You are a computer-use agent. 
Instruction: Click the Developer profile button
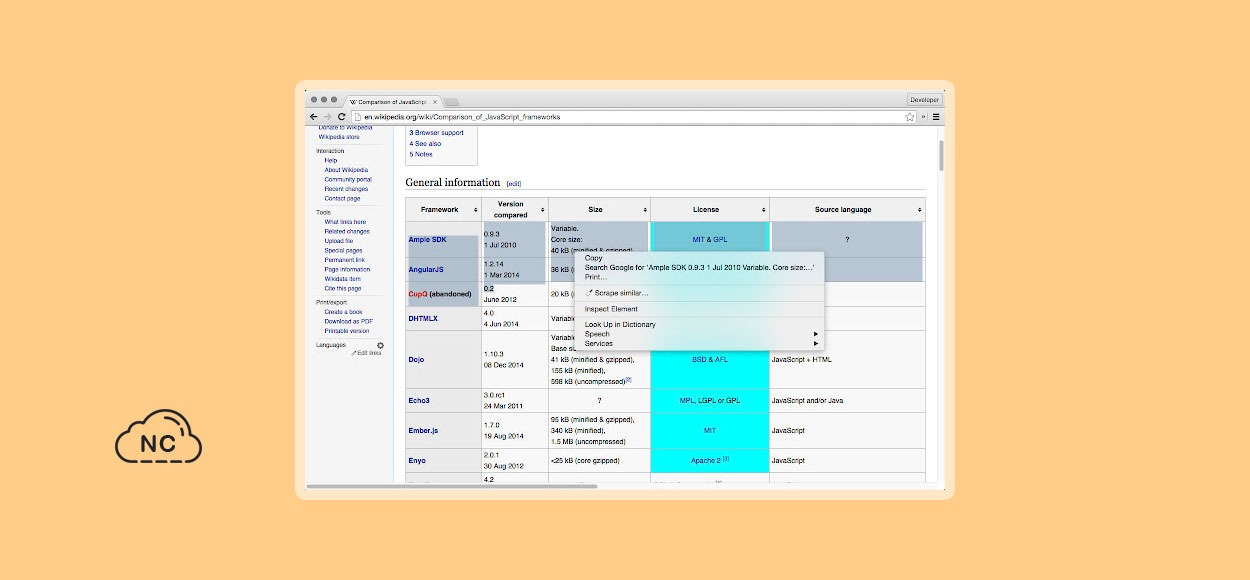(x=924, y=99)
